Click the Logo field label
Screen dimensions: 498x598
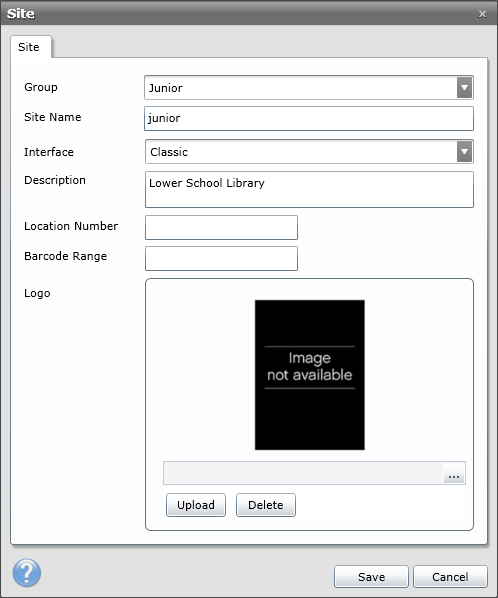pyautogui.click(x=37, y=293)
